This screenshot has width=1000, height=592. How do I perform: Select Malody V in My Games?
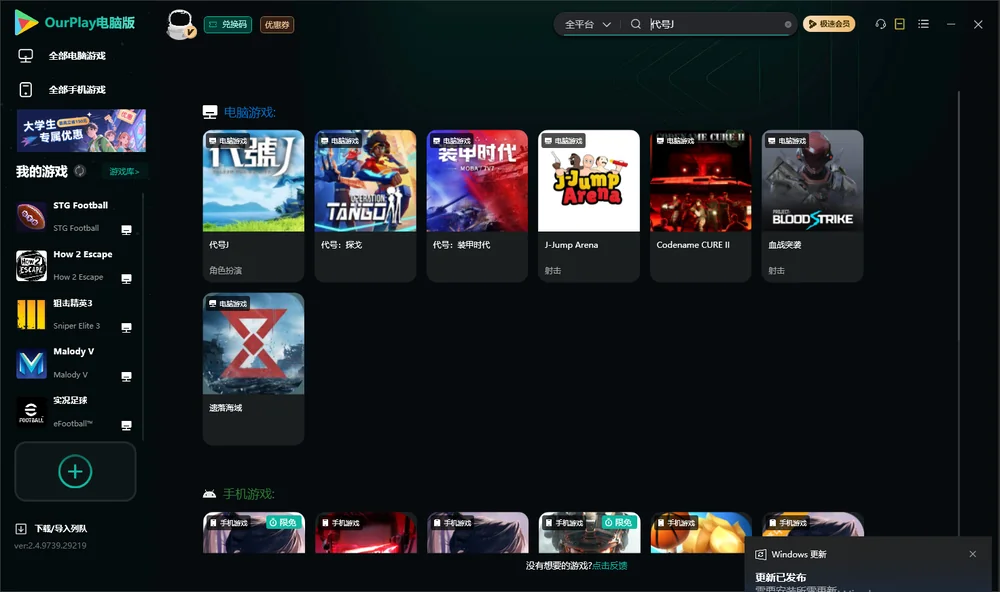[x=75, y=363]
